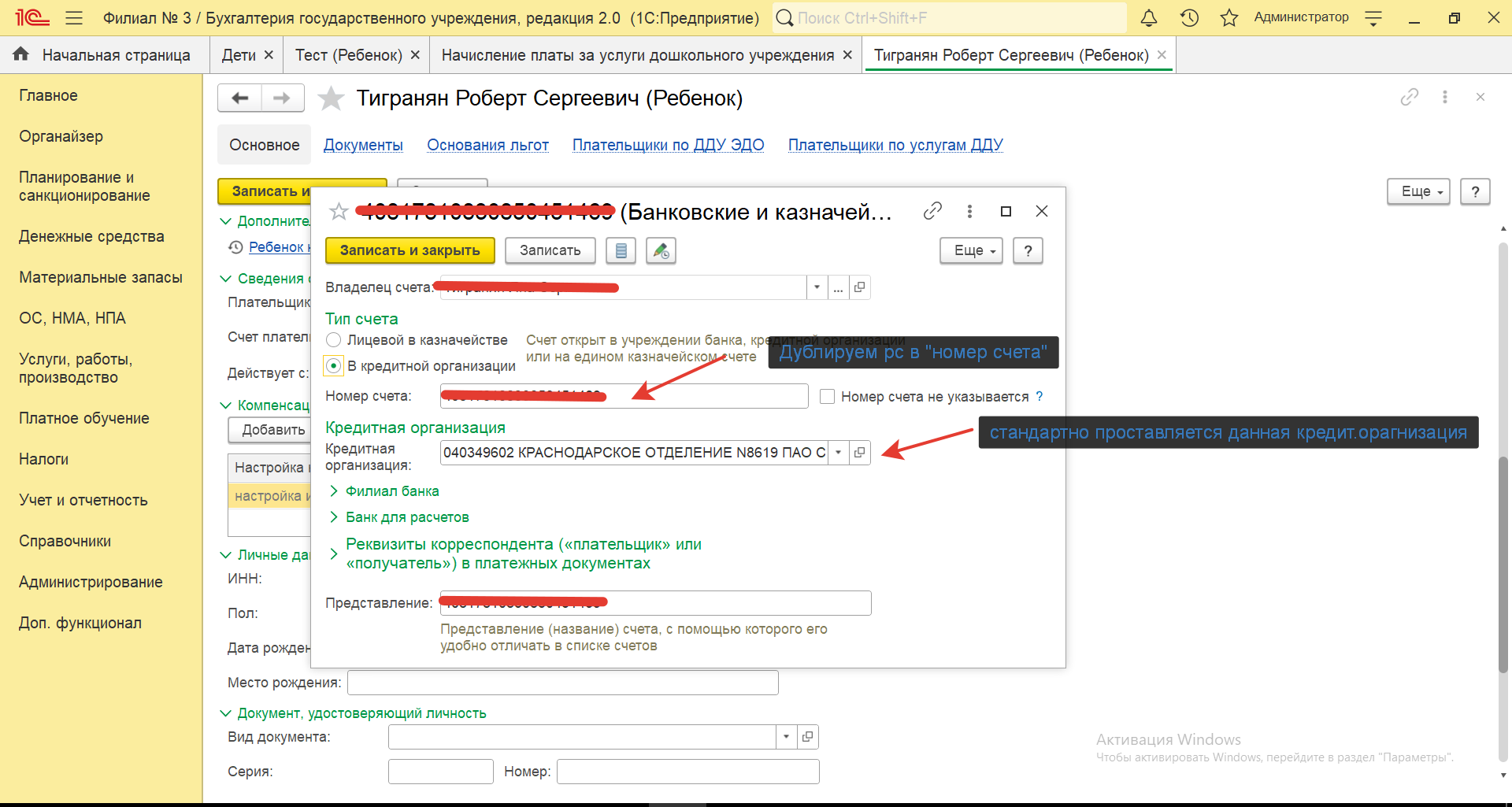Viewport: 1512px width, 807px height.
Task: Click the back navigation arrow
Action: click(x=240, y=98)
